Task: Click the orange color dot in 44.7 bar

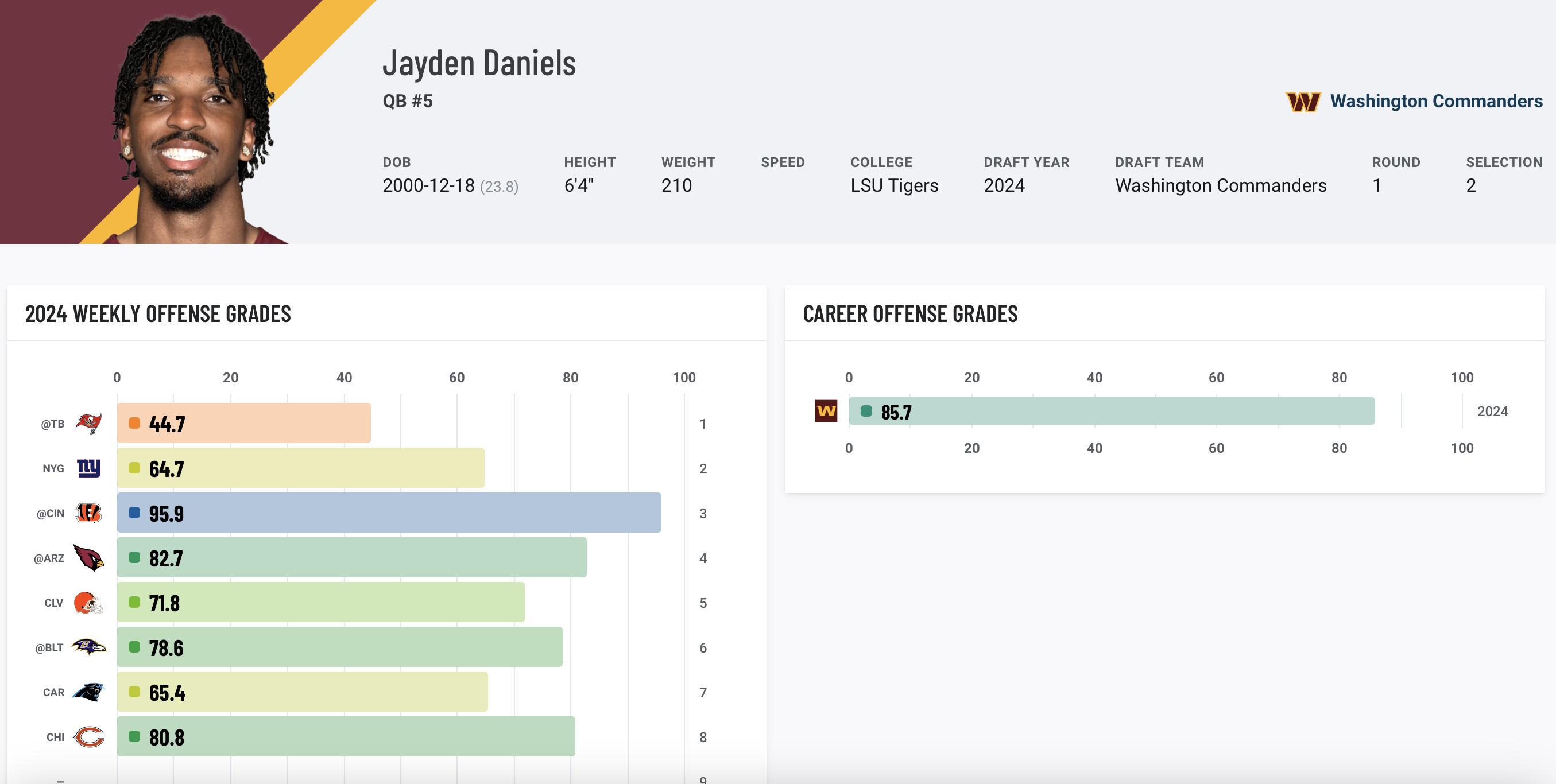Action: click(134, 424)
